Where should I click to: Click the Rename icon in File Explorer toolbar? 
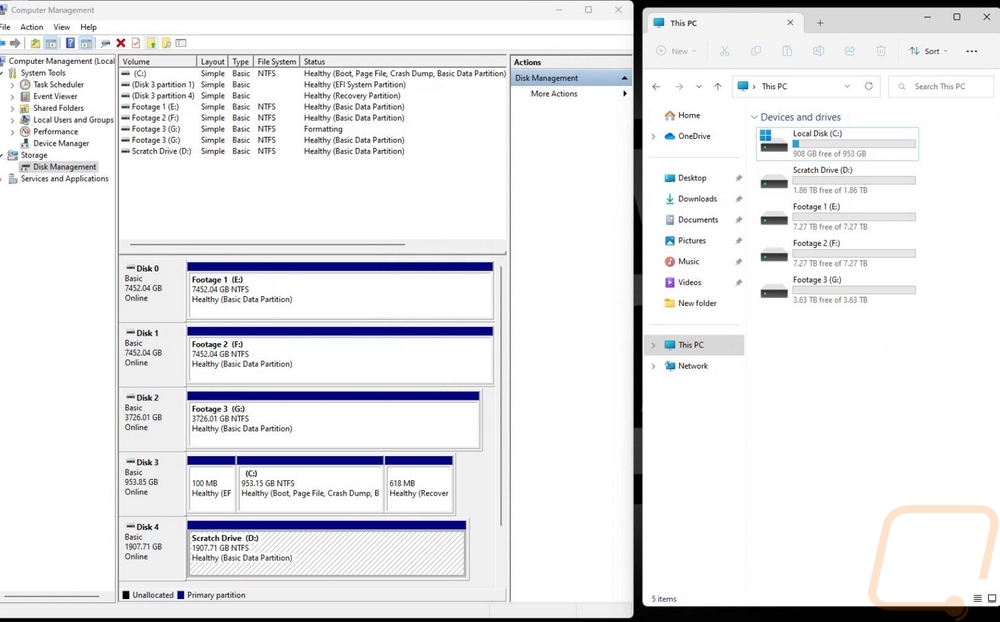(x=818, y=51)
